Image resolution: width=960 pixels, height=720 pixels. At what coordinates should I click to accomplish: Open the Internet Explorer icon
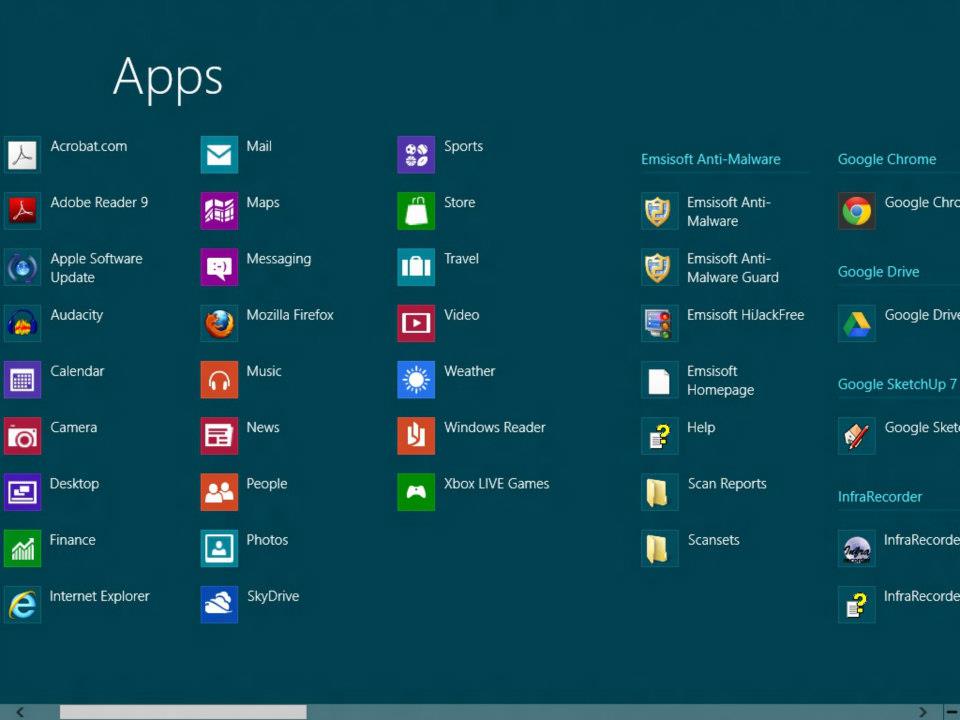(22, 605)
